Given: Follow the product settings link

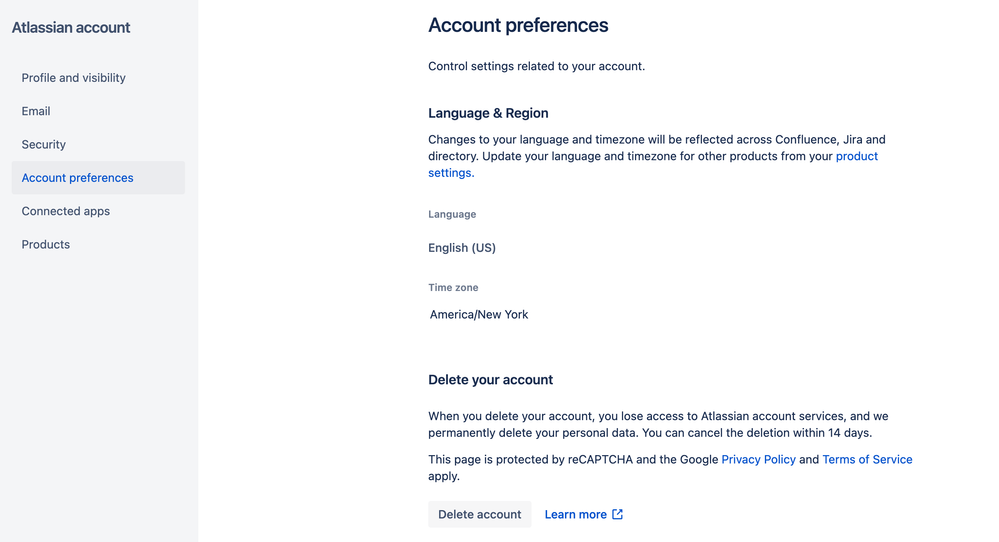Looking at the screenshot, I should (x=653, y=164).
